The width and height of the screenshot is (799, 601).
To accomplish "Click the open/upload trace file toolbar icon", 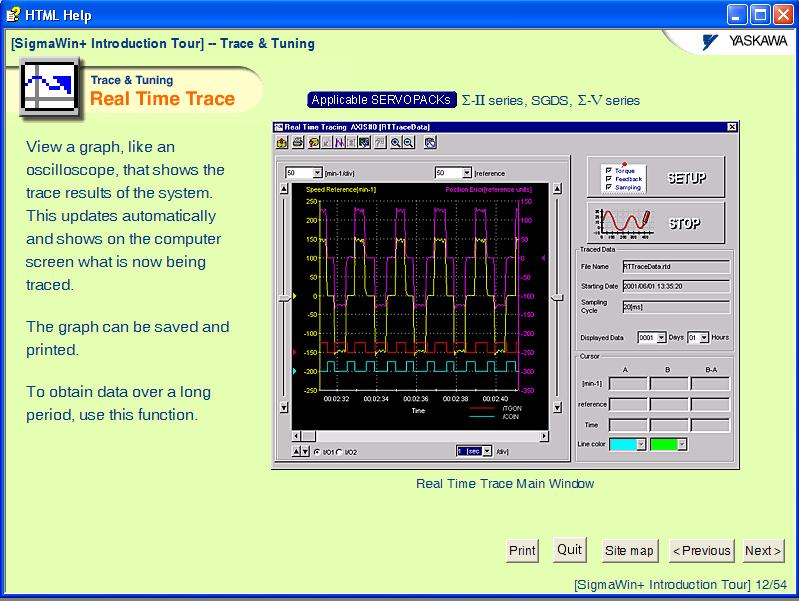I will [x=282, y=143].
